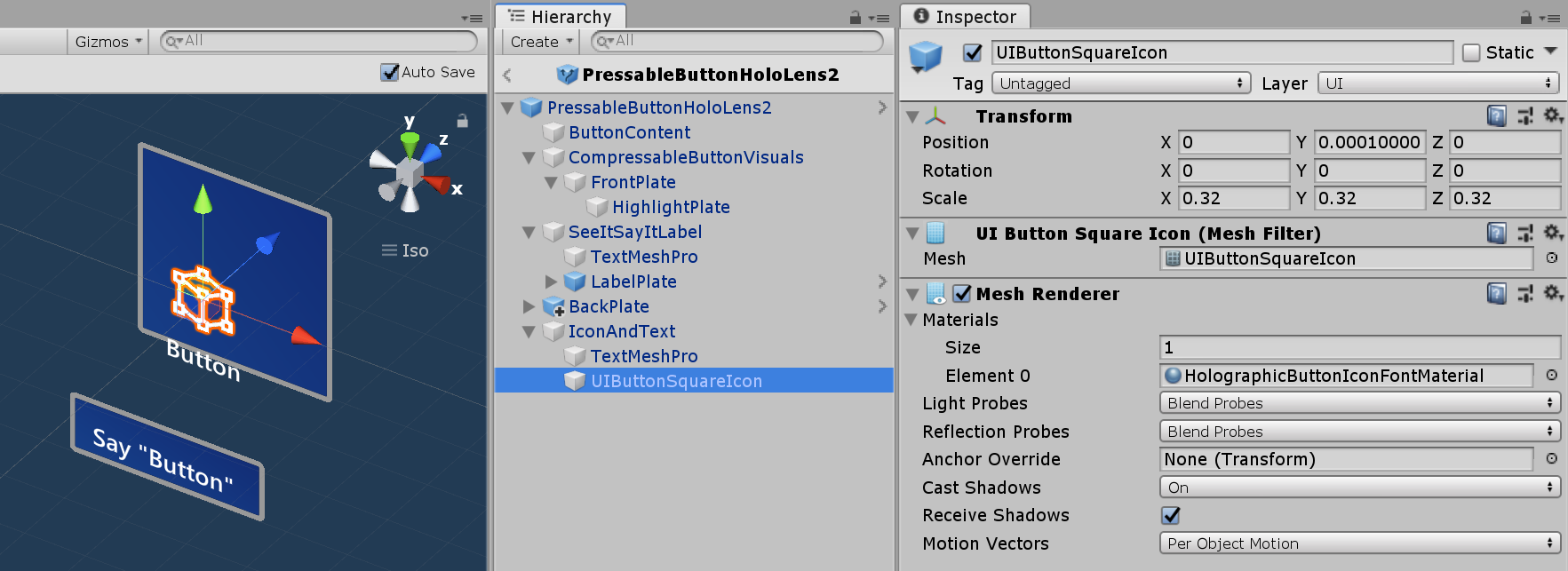The image size is (1568, 571).
Task: Click the Transform component help icon
Action: point(1497,116)
